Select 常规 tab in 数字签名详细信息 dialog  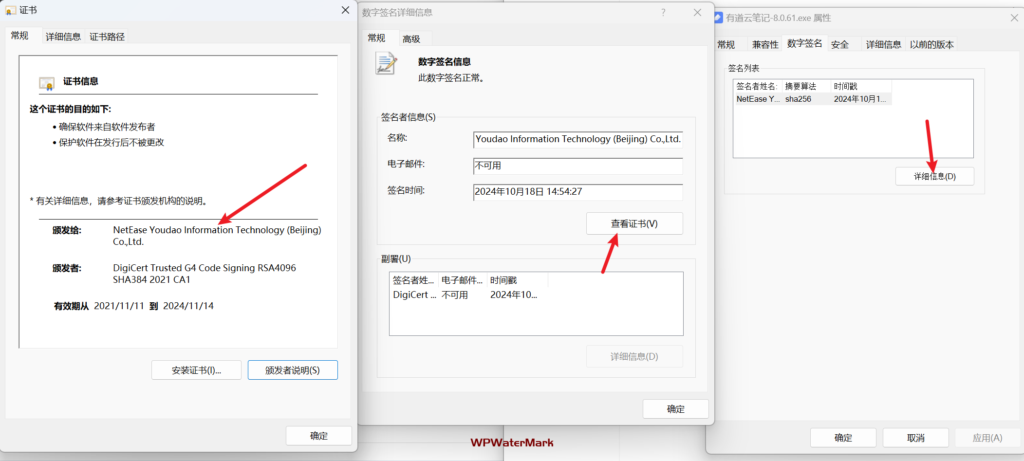[x=377, y=38]
